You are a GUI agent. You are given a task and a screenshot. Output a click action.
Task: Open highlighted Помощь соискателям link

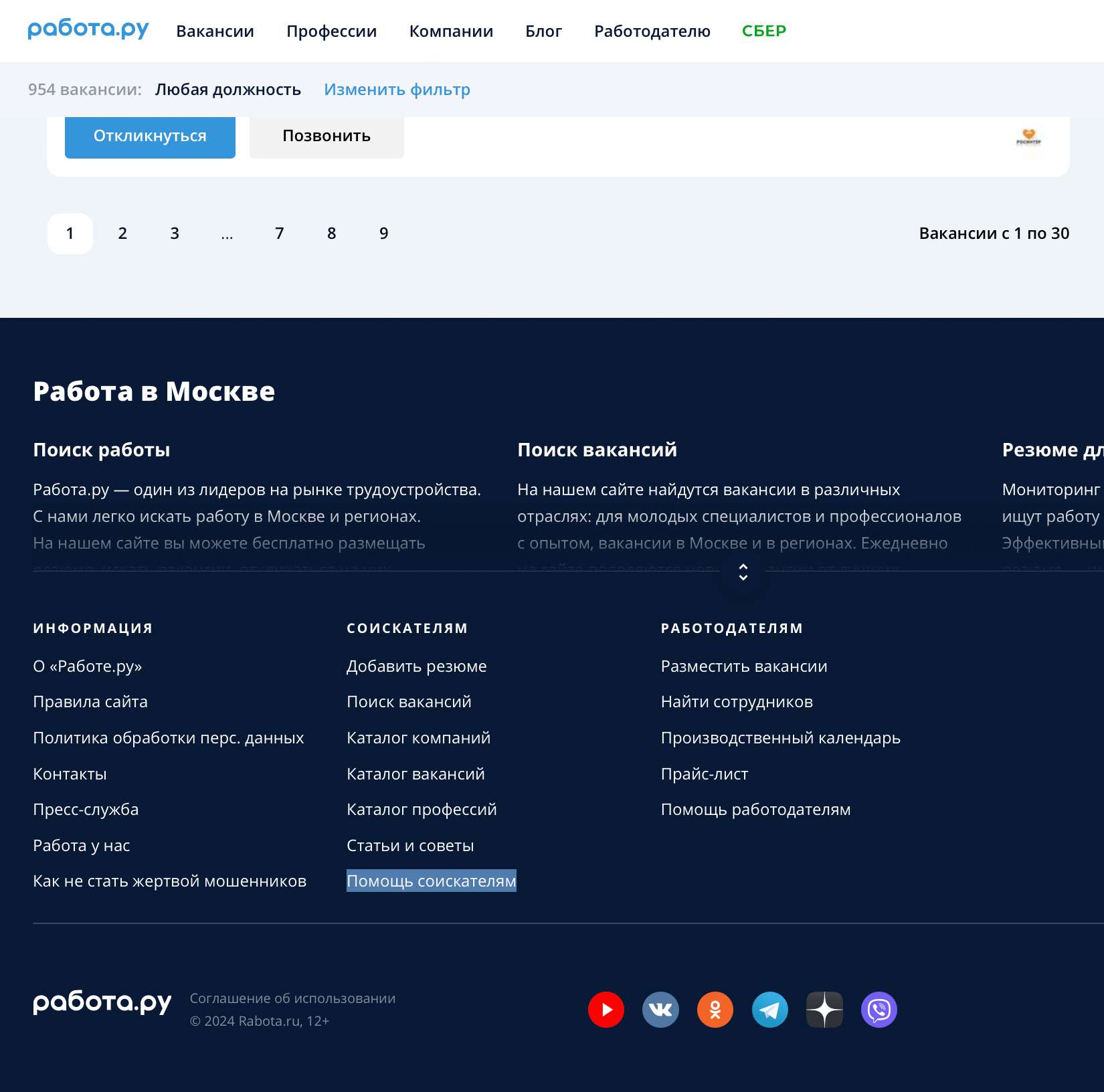[432, 881]
